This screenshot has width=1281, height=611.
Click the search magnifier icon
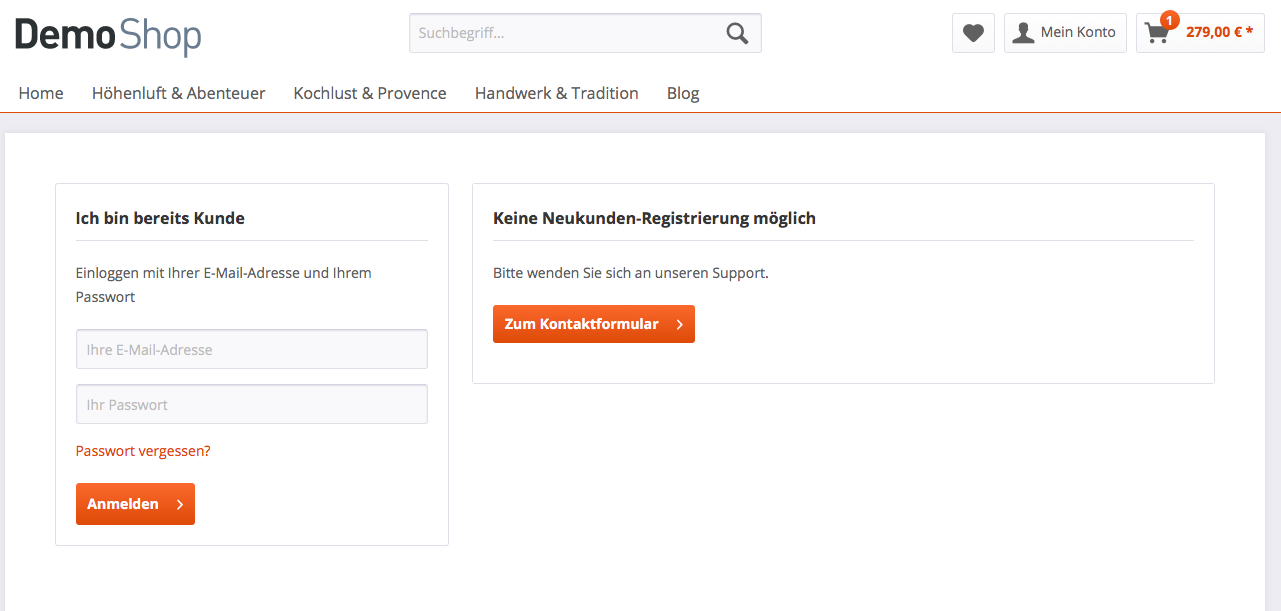pyautogui.click(x=737, y=32)
